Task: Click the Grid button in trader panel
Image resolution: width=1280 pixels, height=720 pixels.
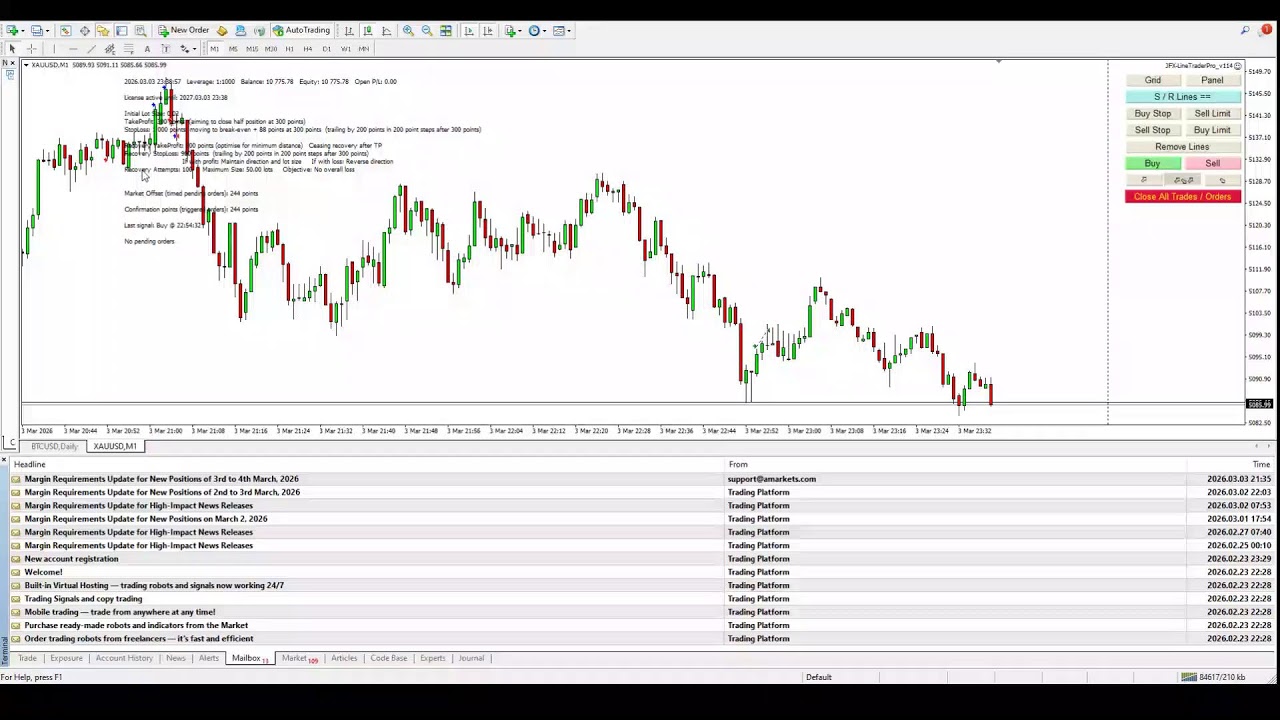Action: pos(1152,80)
